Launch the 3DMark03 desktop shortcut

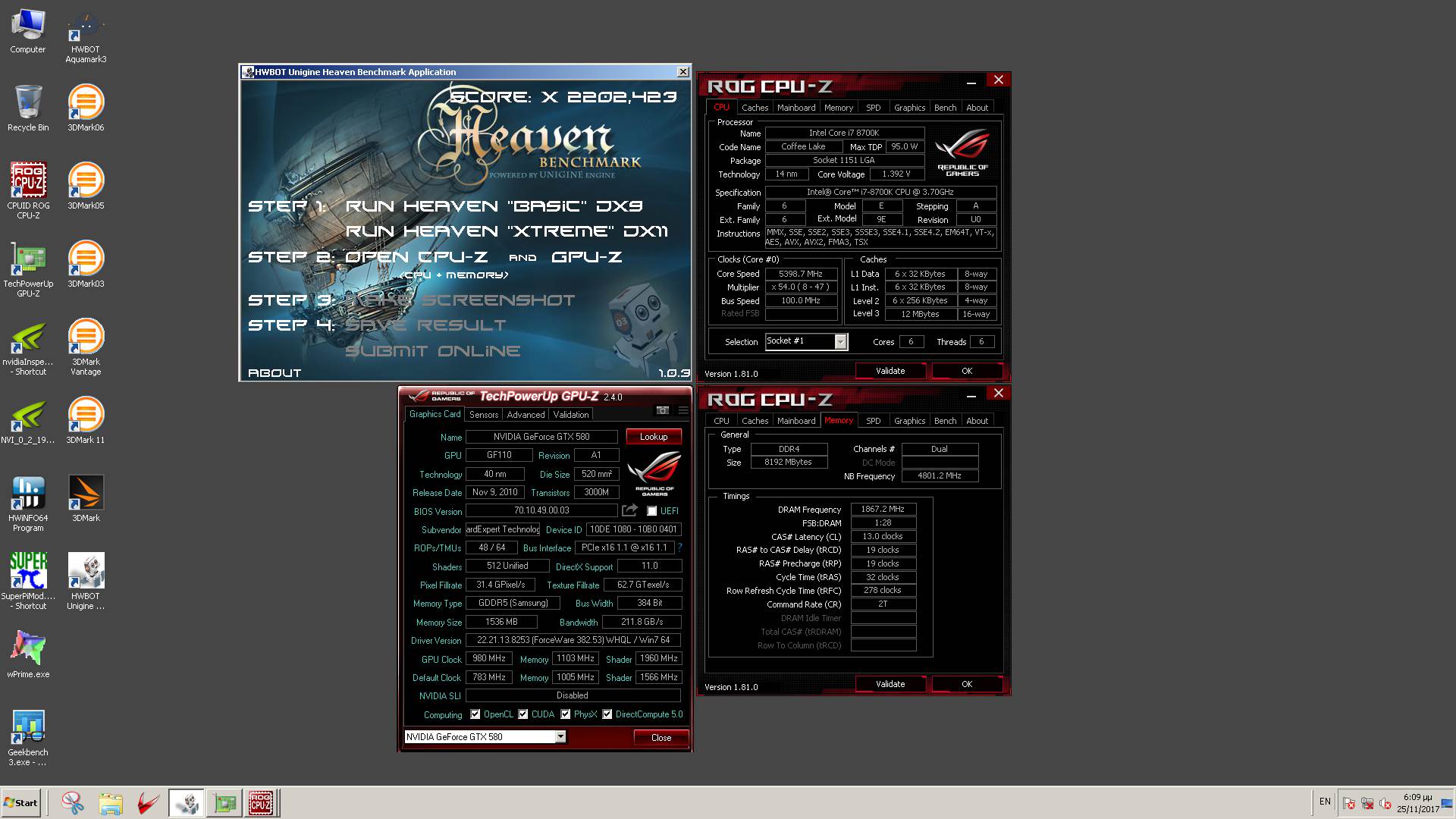point(86,264)
